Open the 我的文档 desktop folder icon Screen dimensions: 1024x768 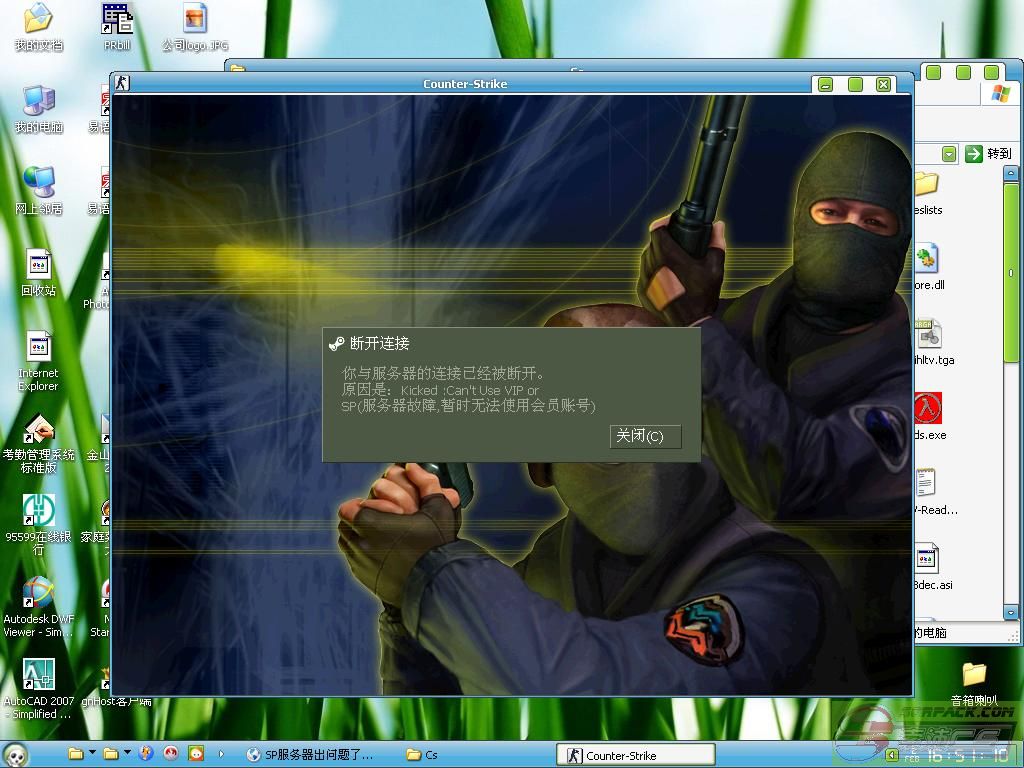[x=38, y=19]
